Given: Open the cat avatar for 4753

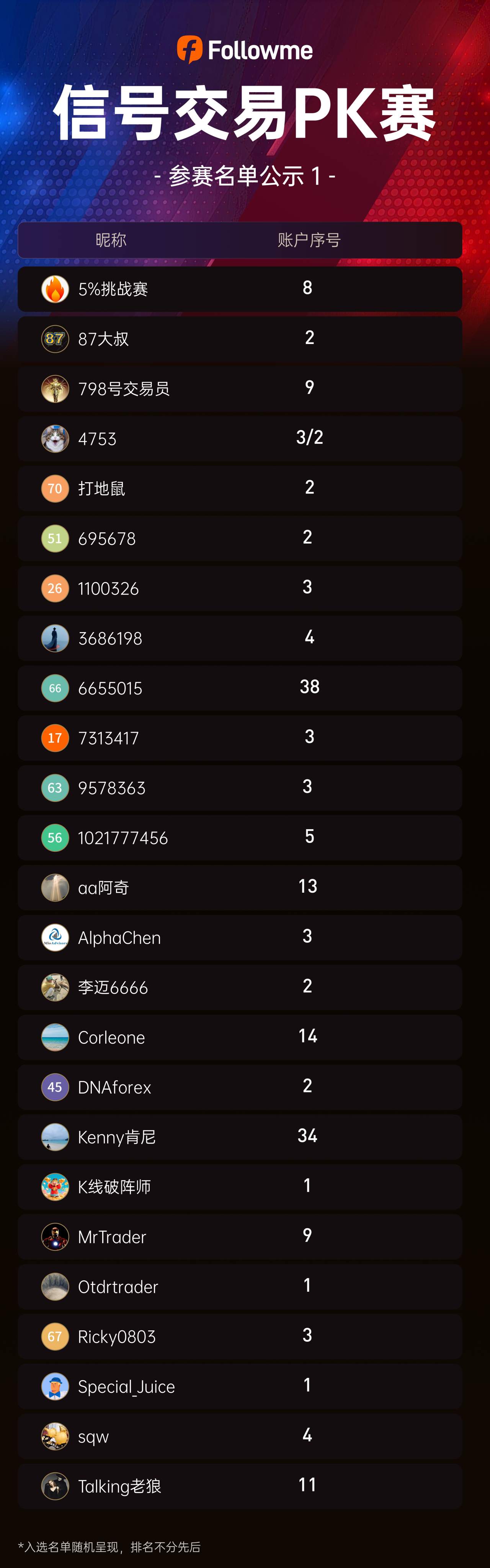Looking at the screenshot, I should pyautogui.click(x=55, y=439).
